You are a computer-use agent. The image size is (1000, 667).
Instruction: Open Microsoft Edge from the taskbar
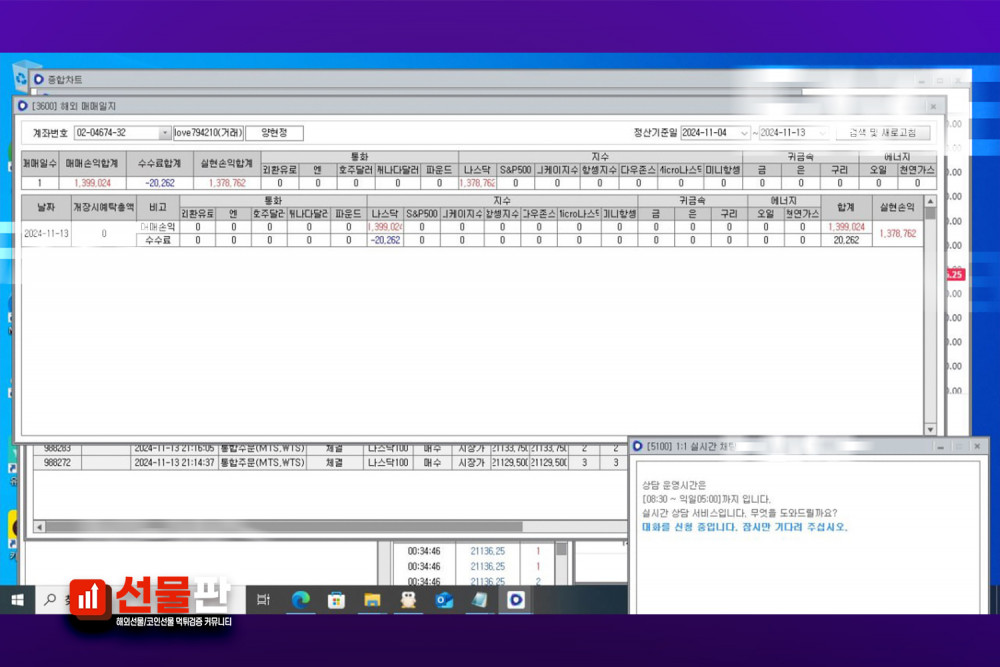click(300, 599)
